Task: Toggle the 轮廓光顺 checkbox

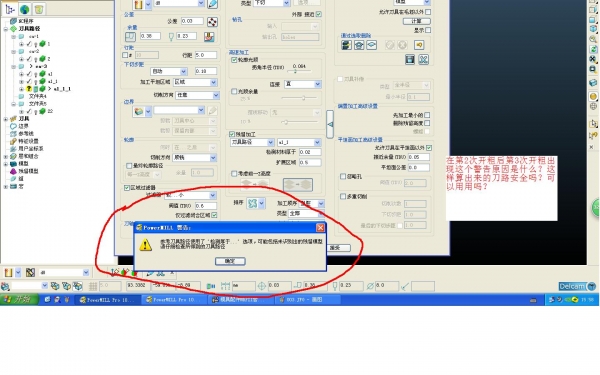Action: [x=234, y=60]
